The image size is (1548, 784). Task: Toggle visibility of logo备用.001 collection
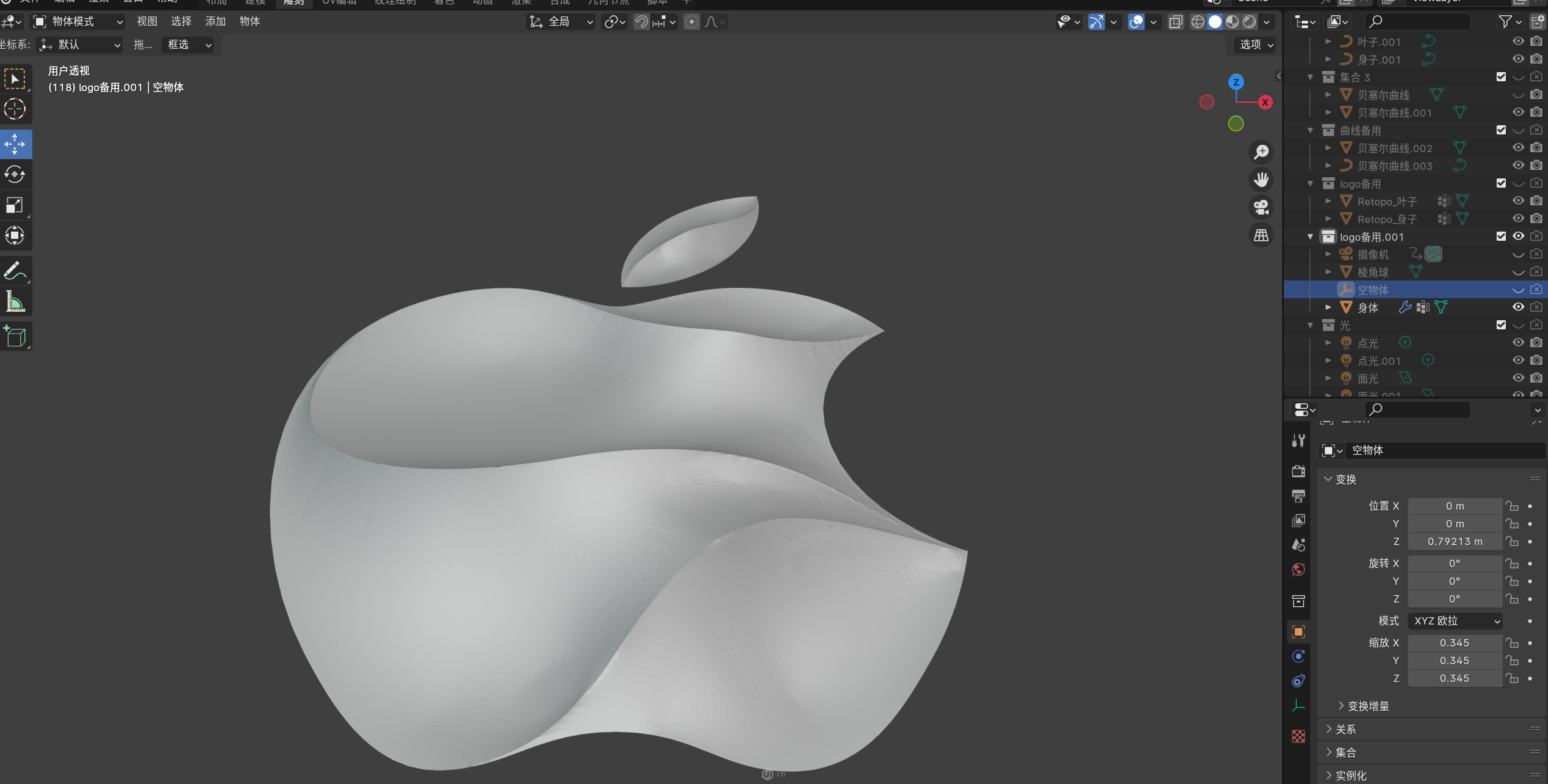pyautogui.click(x=1518, y=236)
